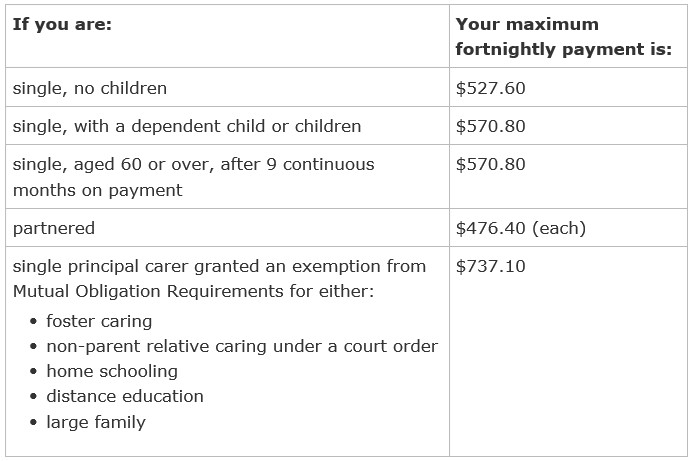This screenshot has height=461, width=691.
Task: Click "non-parent relative caring under a court order"
Action: point(242,346)
